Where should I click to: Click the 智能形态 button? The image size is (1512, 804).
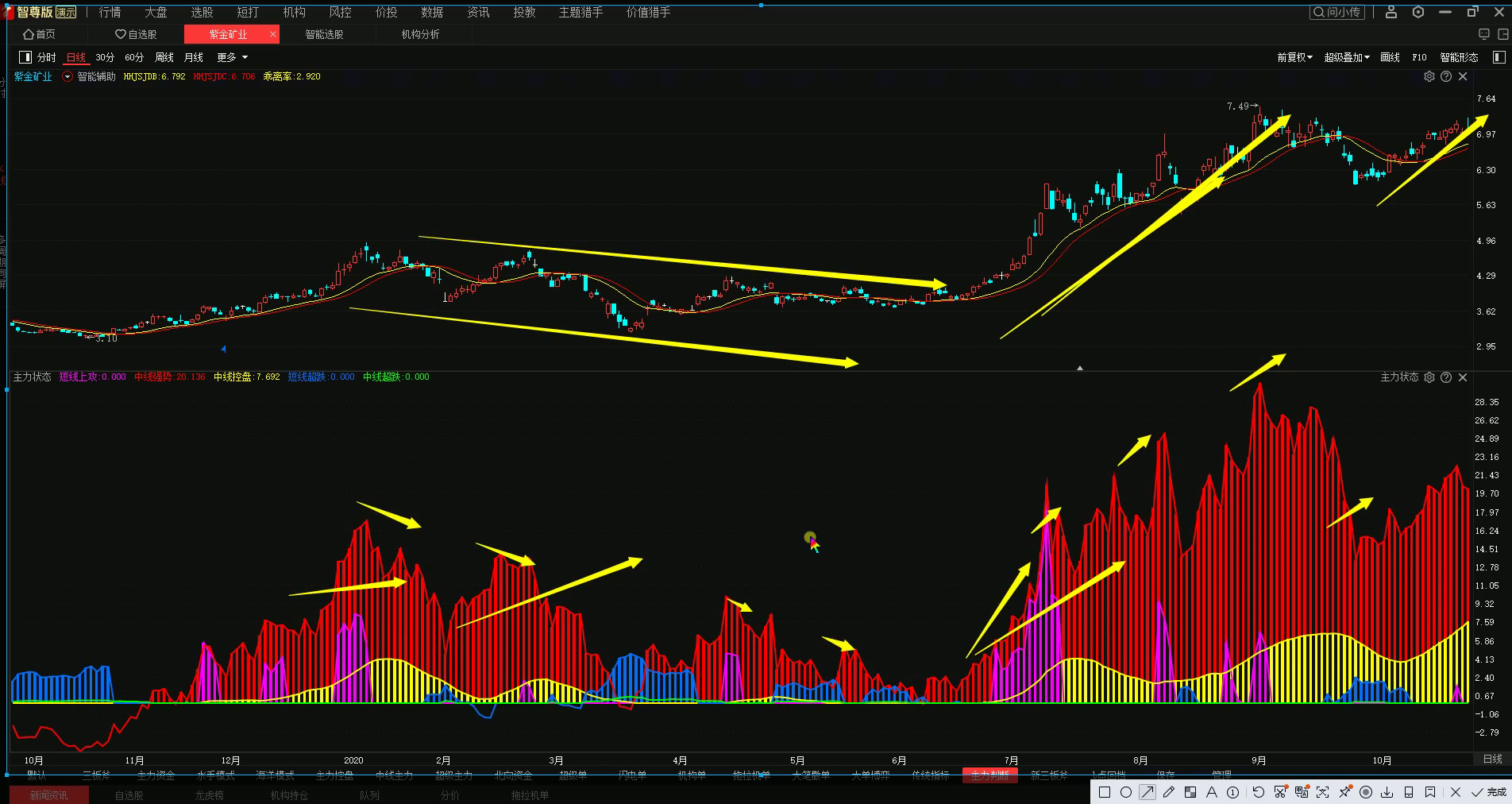[x=1460, y=57]
